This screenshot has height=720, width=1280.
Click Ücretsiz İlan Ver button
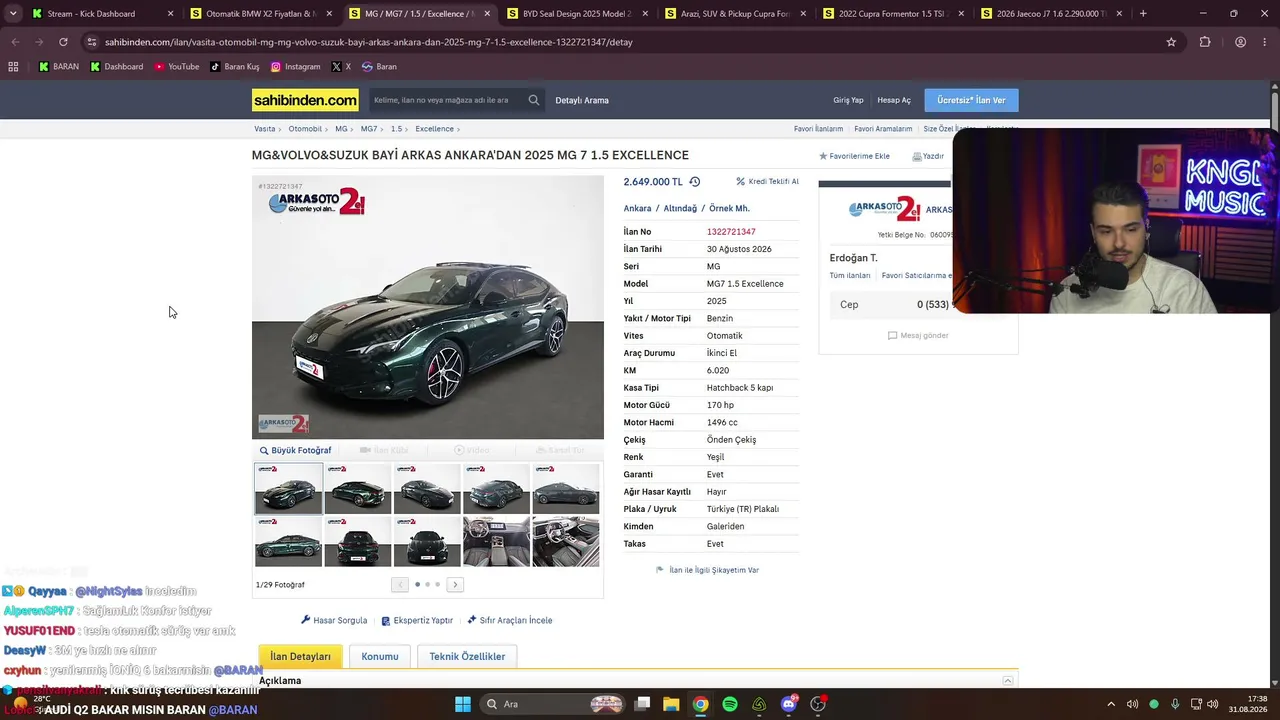coord(971,100)
